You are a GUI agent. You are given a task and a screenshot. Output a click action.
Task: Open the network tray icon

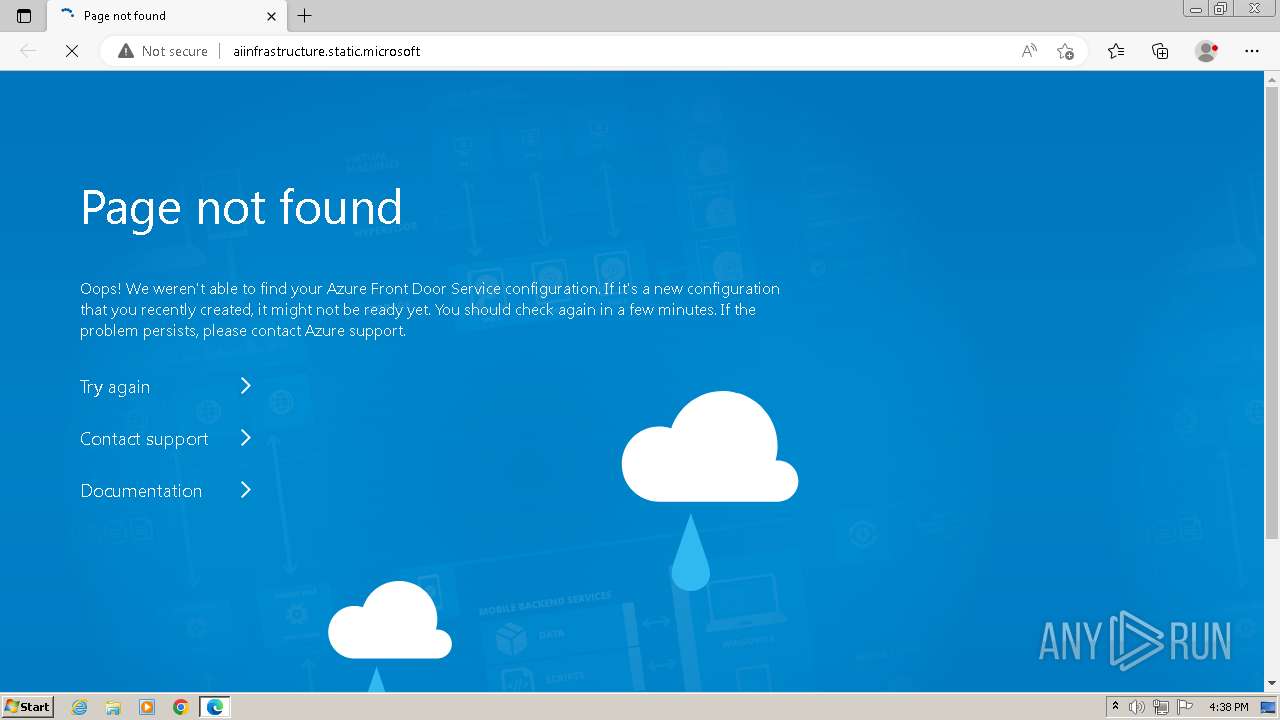1161,707
